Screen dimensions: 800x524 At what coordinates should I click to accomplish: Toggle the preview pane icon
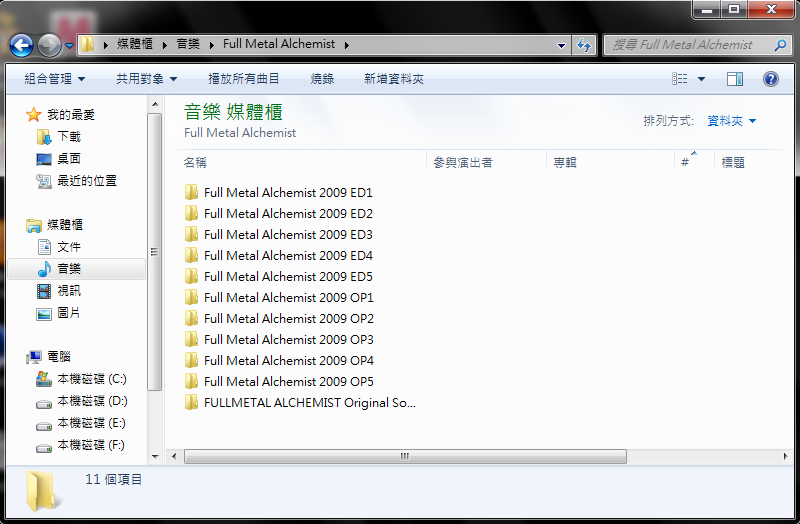(x=735, y=79)
